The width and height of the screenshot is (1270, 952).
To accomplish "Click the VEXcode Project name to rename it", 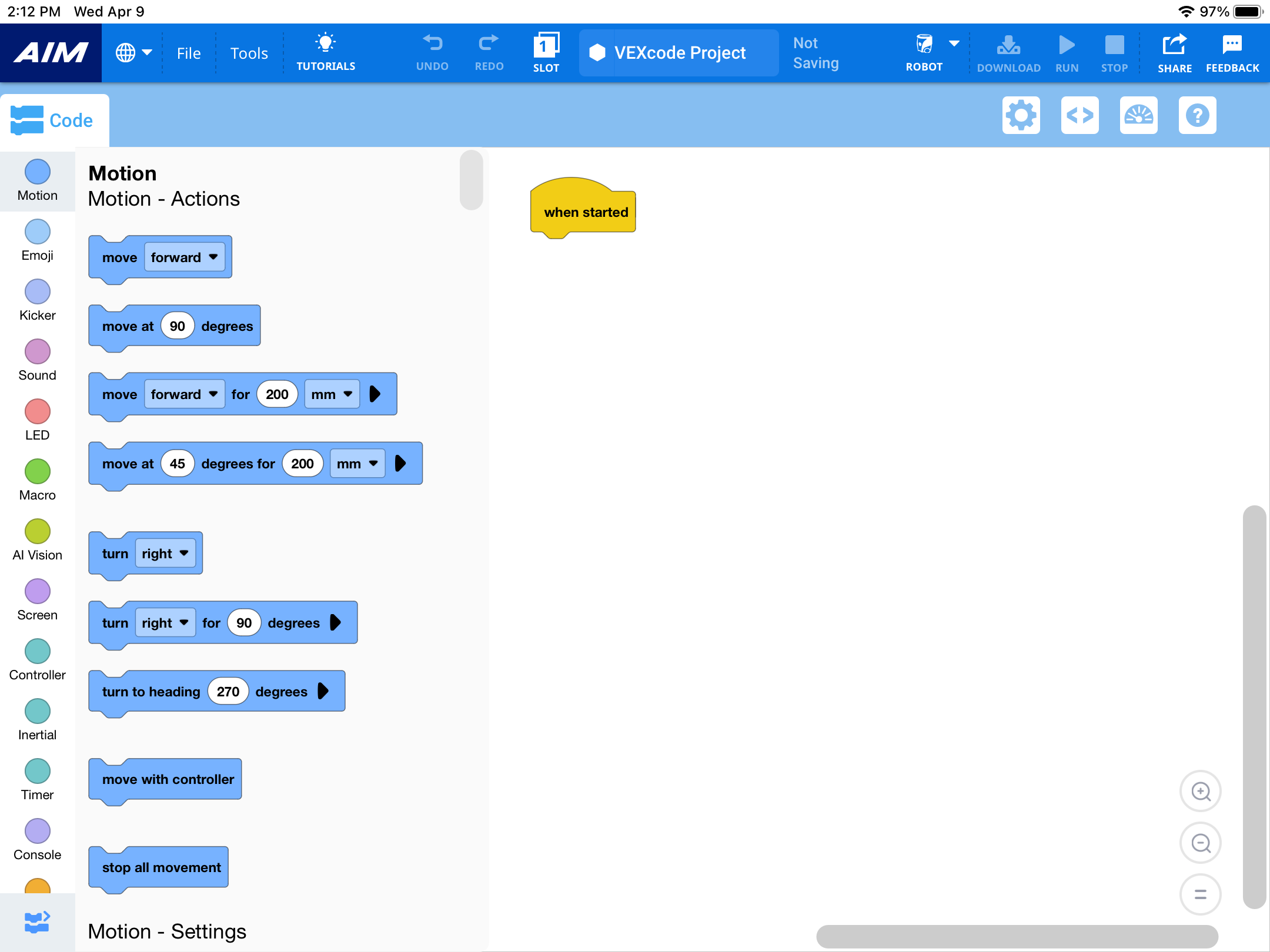I will [x=678, y=52].
